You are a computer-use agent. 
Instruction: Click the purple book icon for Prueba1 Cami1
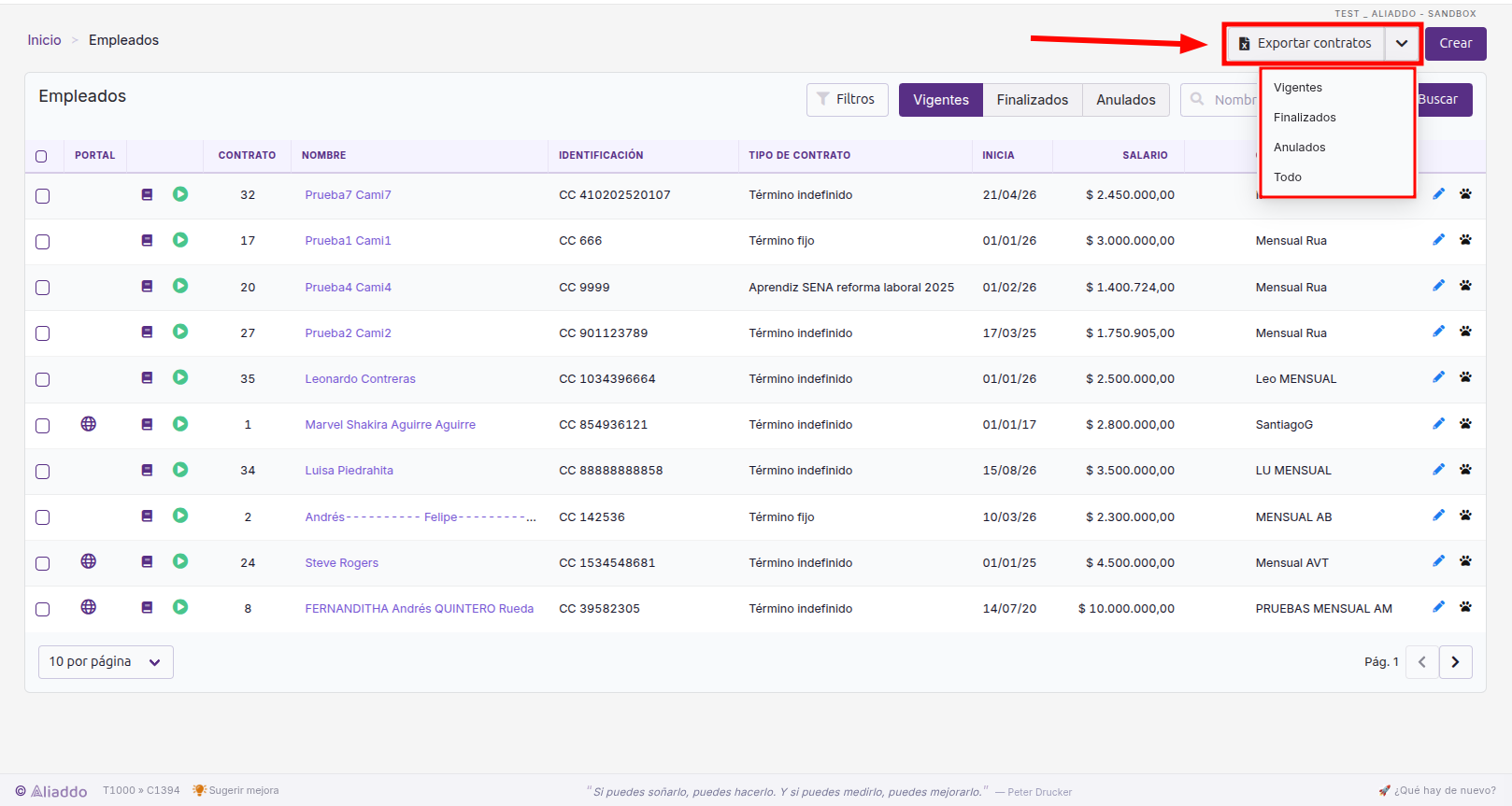[147, 240]
